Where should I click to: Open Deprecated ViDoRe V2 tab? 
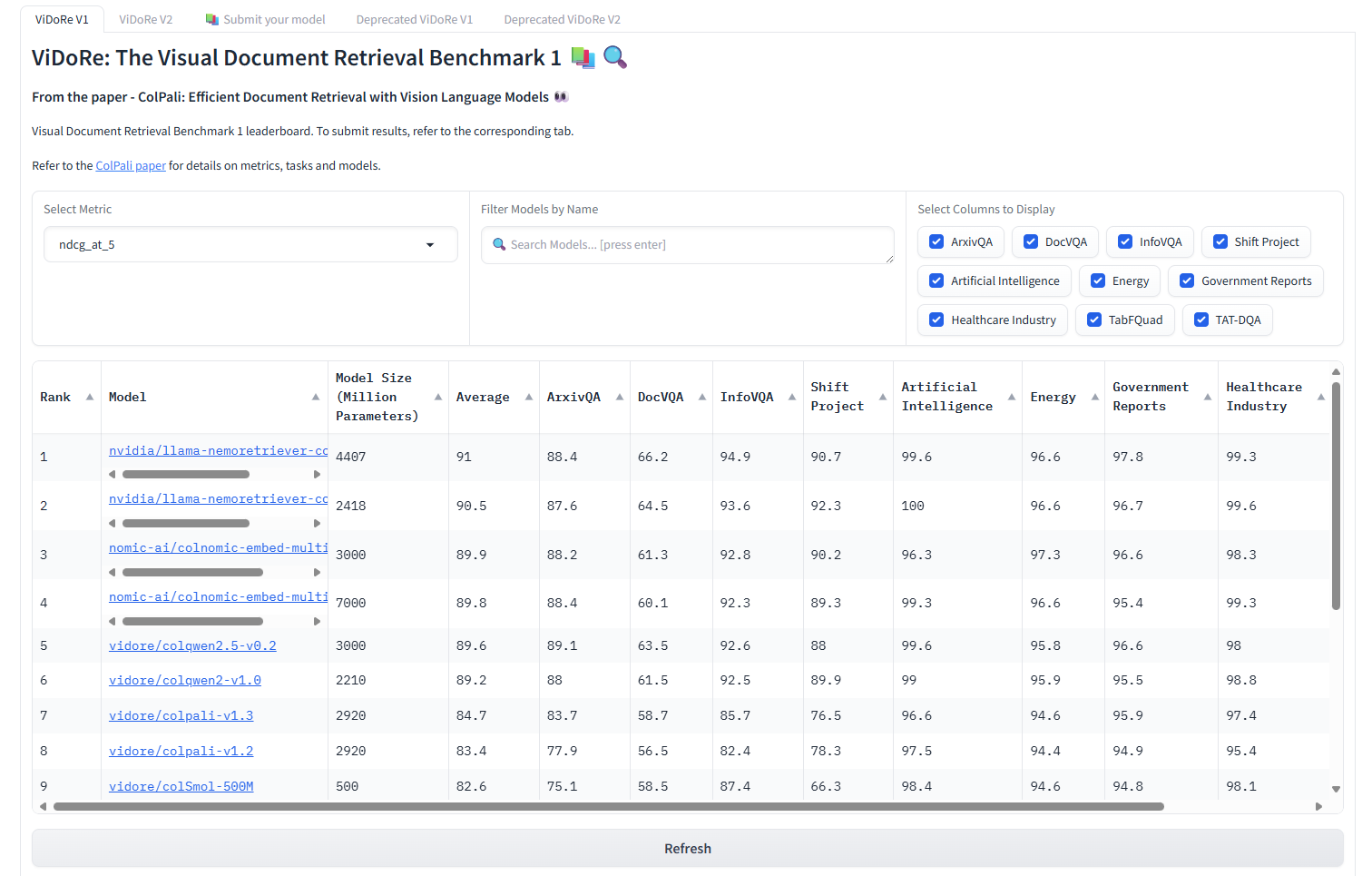[x=562, y=19]
